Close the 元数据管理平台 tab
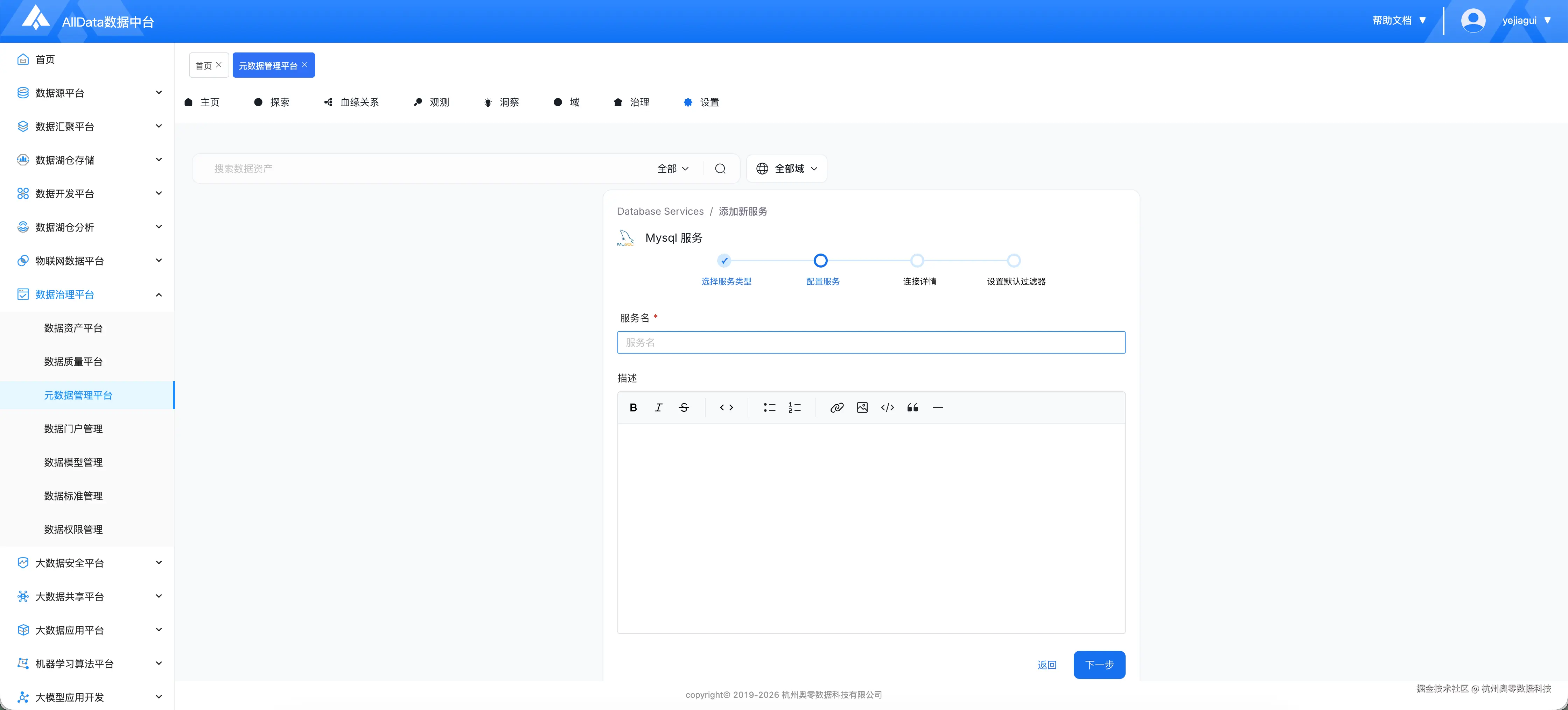1568x710 pixels. [305, 64]
